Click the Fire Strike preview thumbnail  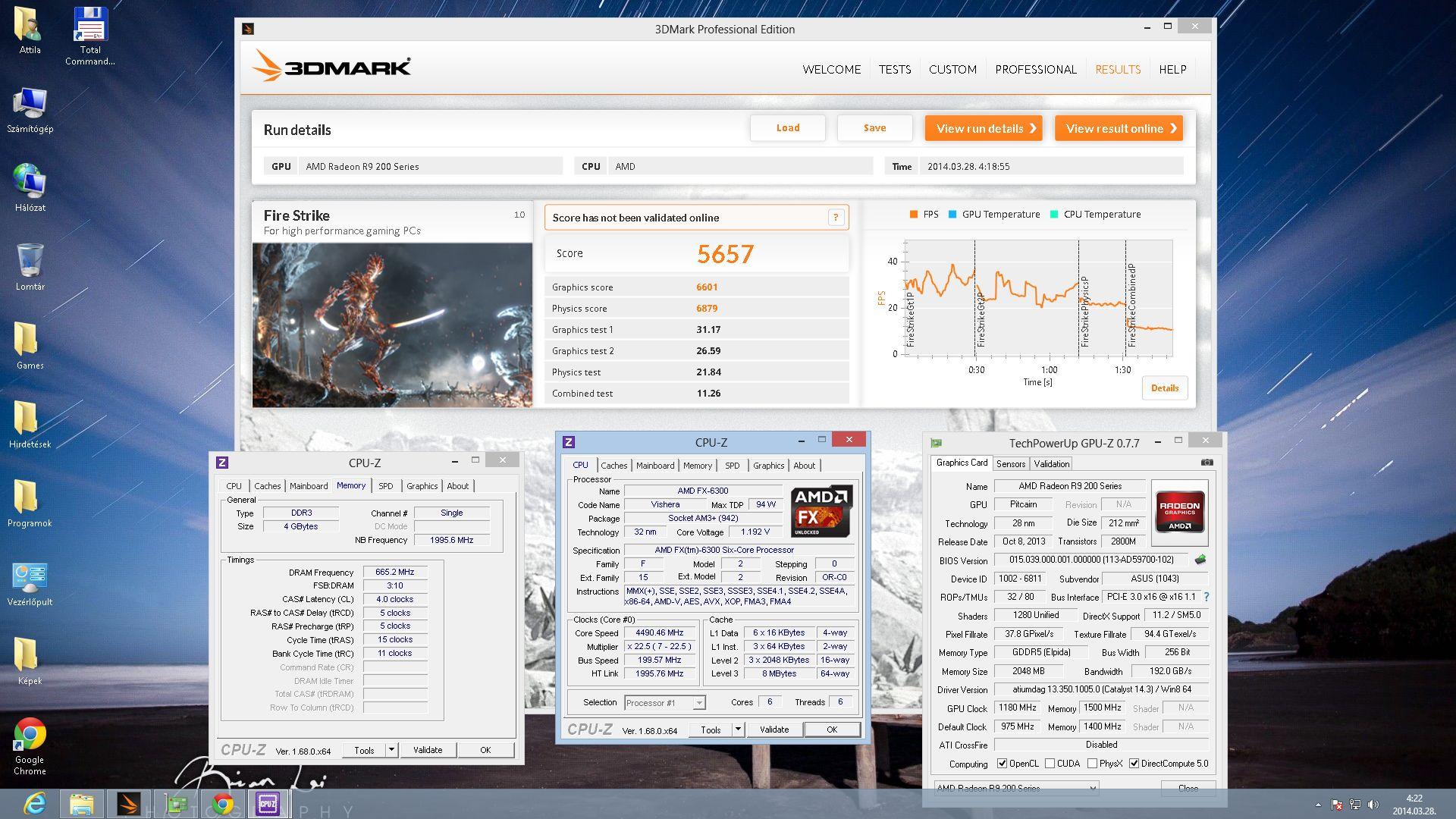pyautogui.click(x=392, y=325)
